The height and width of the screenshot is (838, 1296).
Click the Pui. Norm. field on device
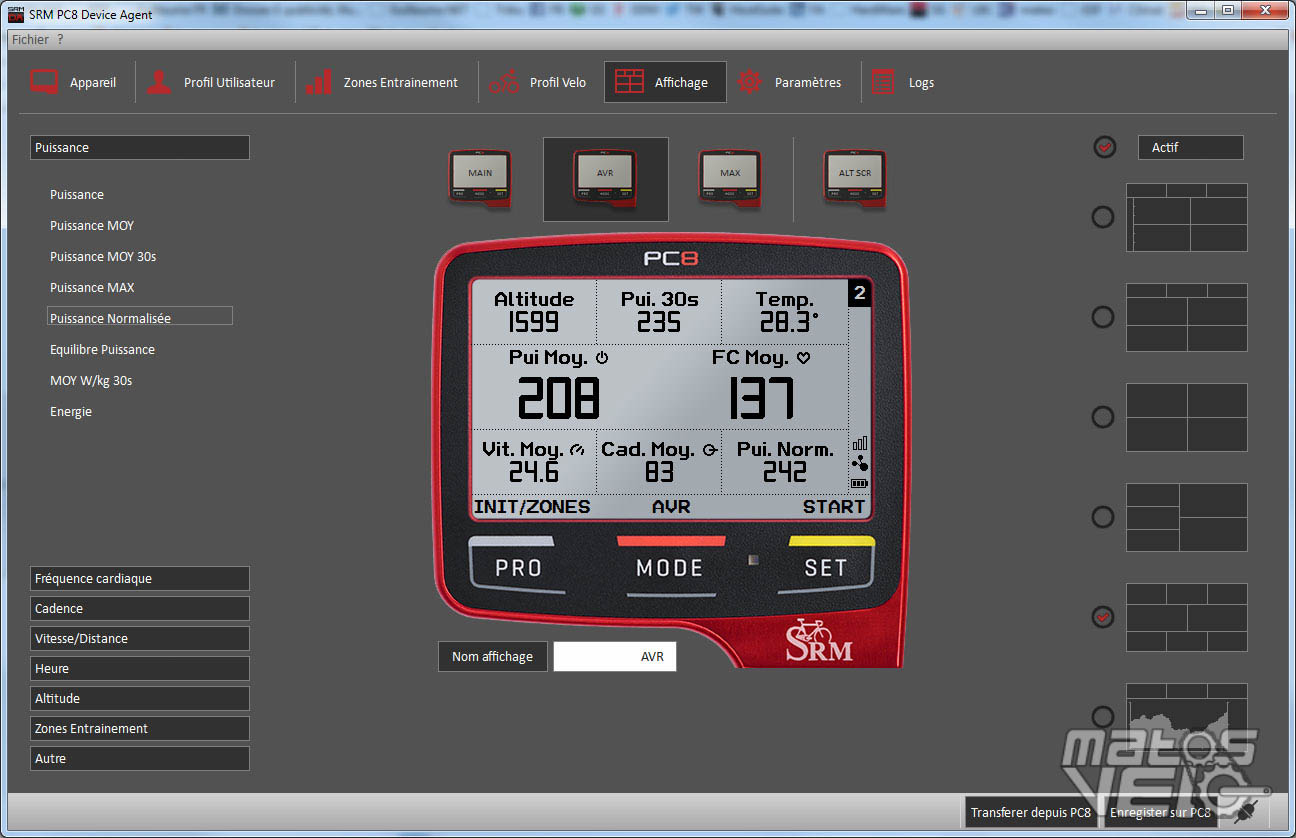coord(784,461)
